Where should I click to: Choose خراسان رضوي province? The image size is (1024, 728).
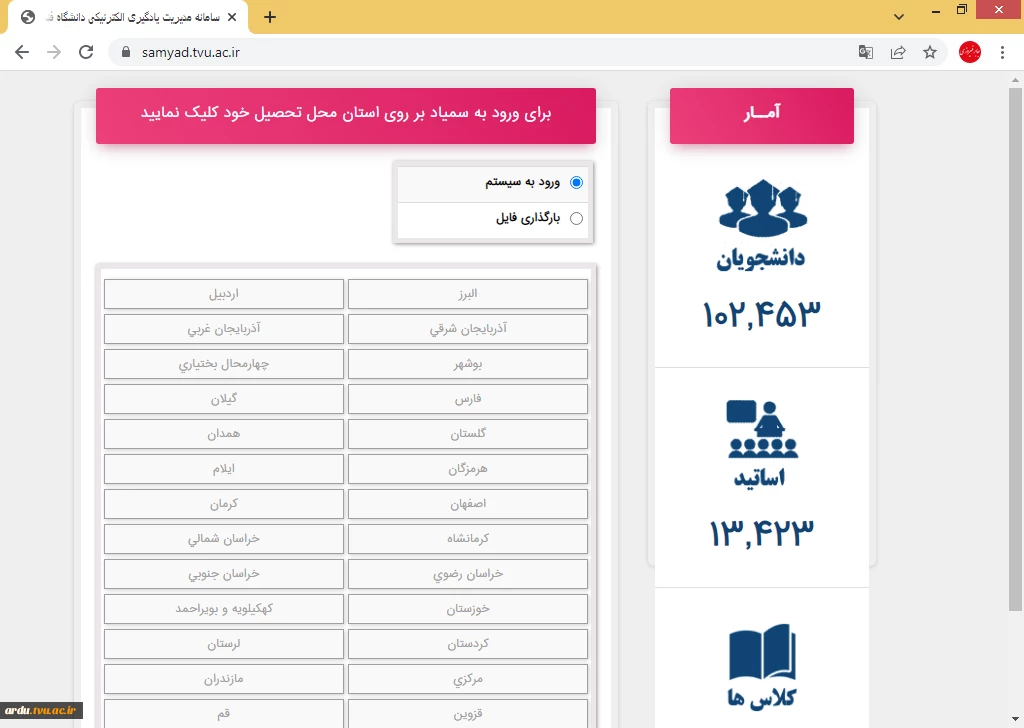[x=468, y=573]
